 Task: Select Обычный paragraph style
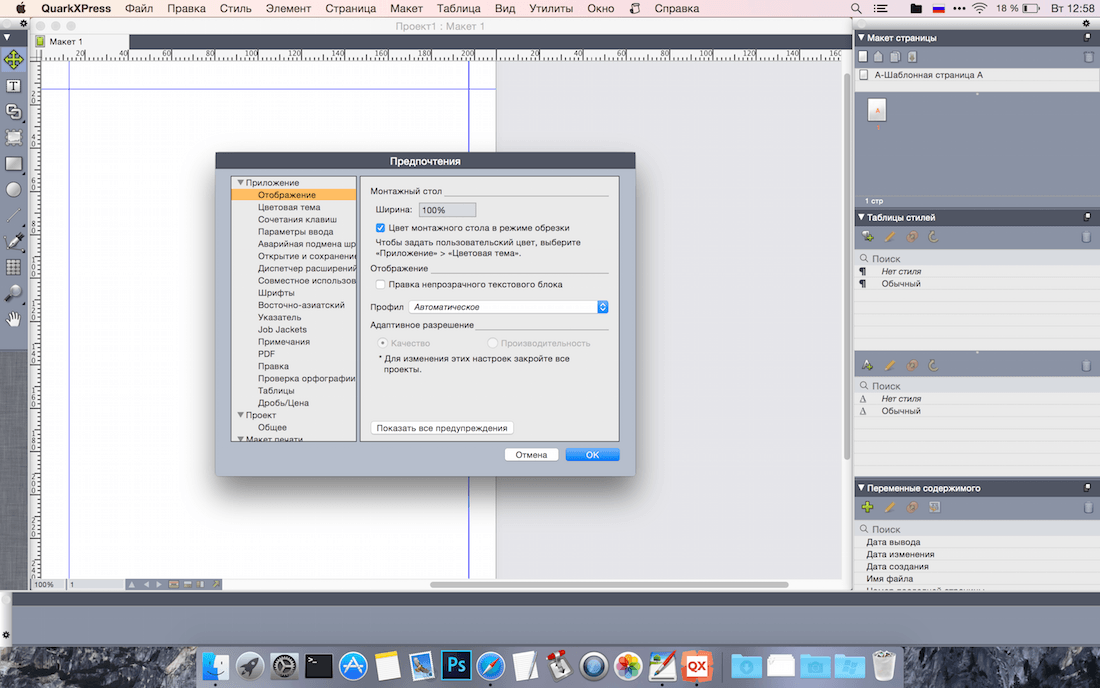click(975, 283)
